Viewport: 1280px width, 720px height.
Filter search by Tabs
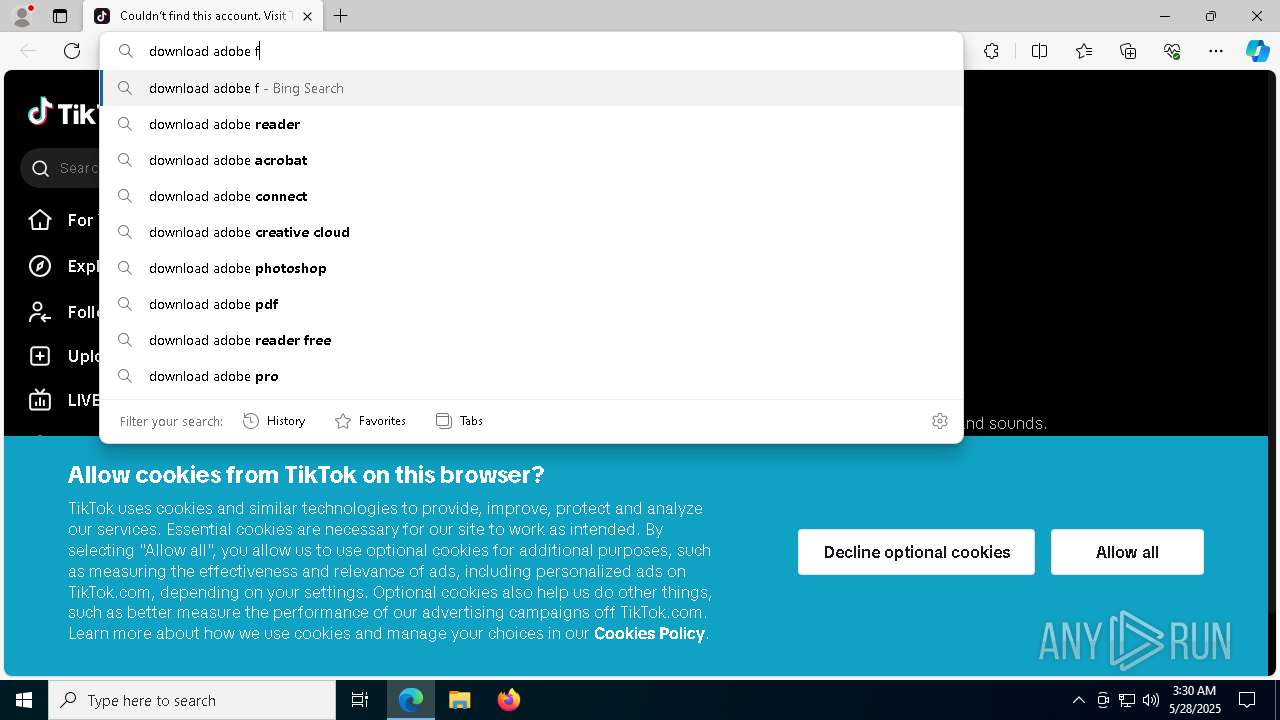tap(459, 421)
